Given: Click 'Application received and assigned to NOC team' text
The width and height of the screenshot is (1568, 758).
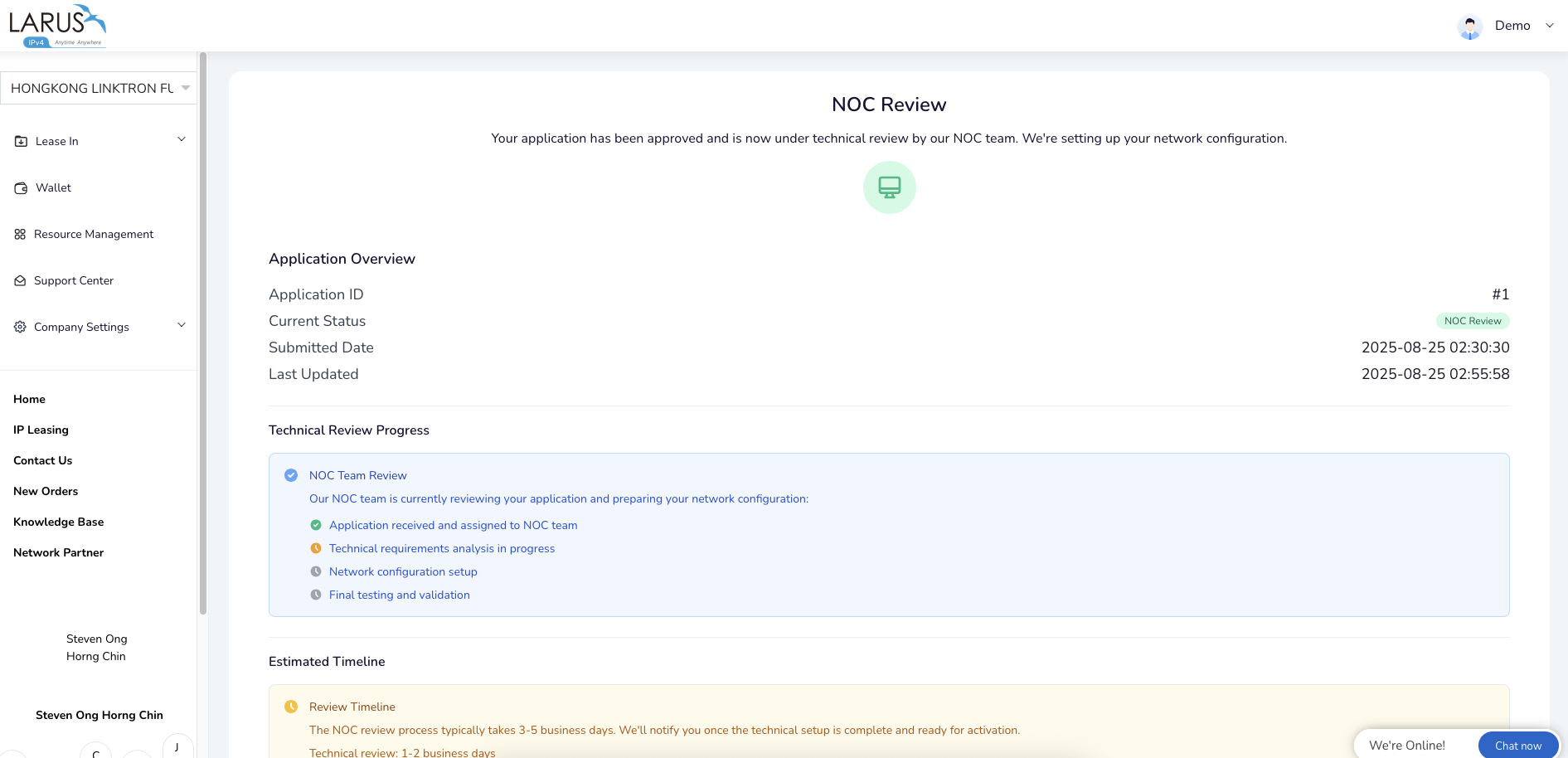Looking at the screenshot, I should pyautogui.click(x=454, y=525).
